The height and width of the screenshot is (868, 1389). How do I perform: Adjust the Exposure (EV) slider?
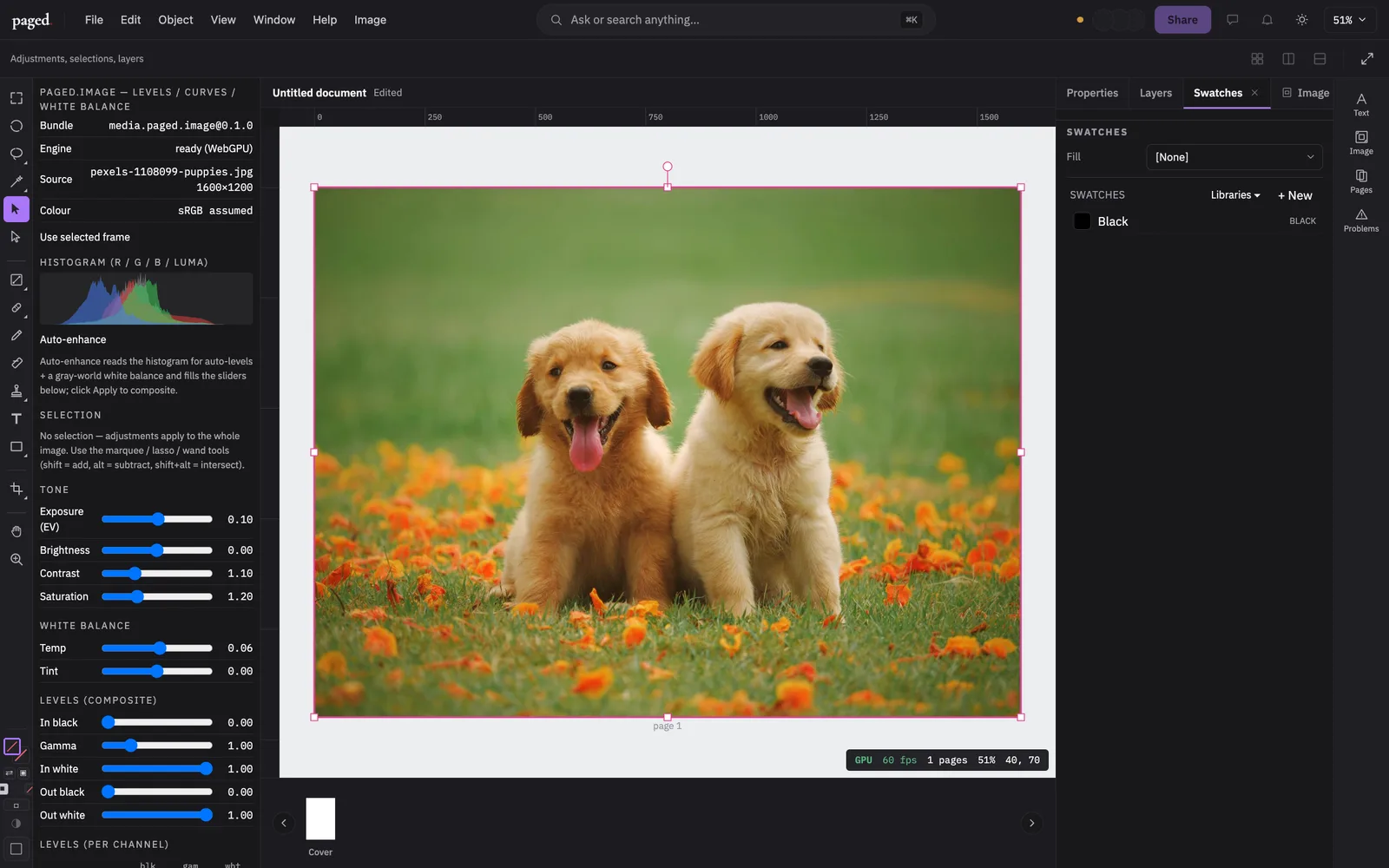pos(157,519)
